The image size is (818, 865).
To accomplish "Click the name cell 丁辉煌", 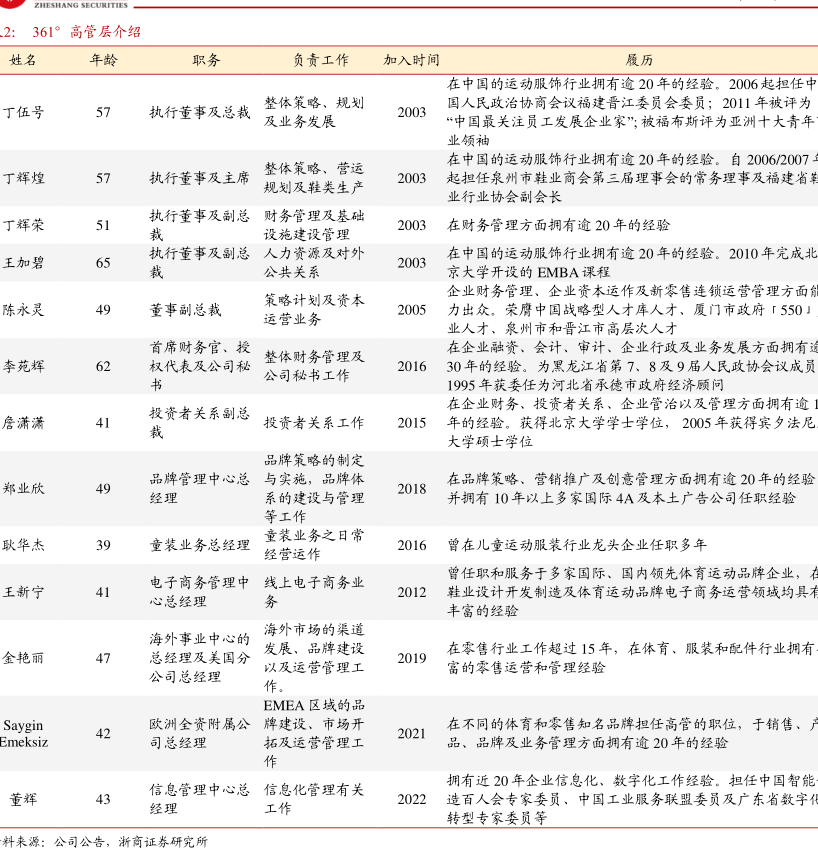I will [x=23, y=178].
